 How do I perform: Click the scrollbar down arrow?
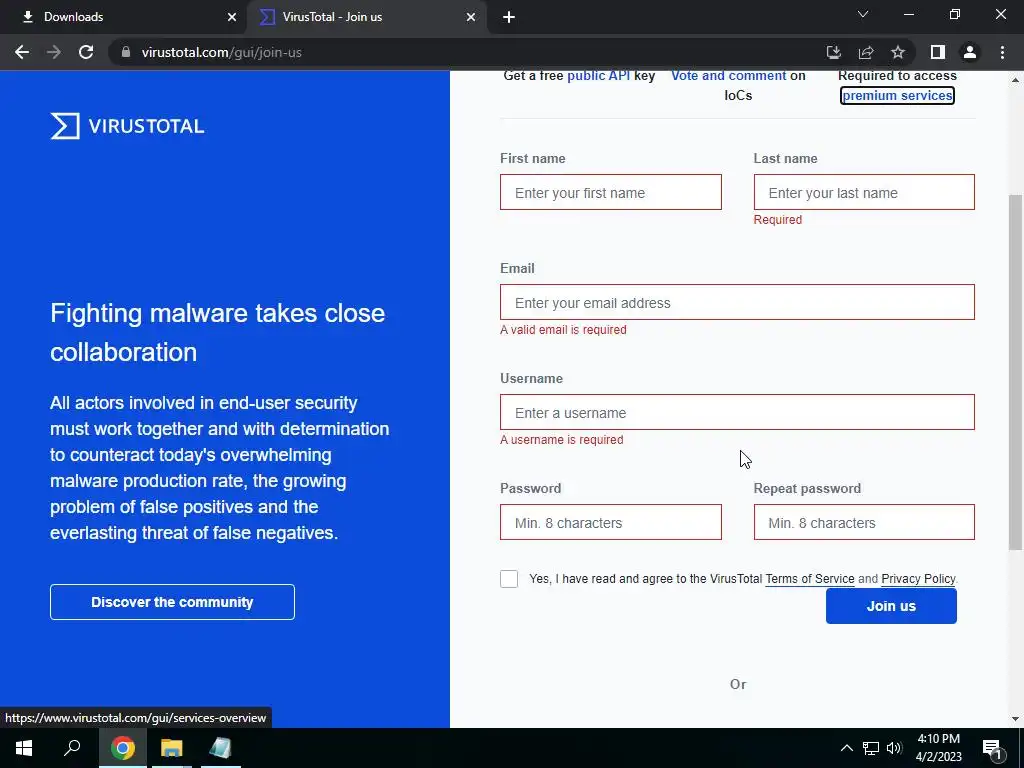(1016, 719)
